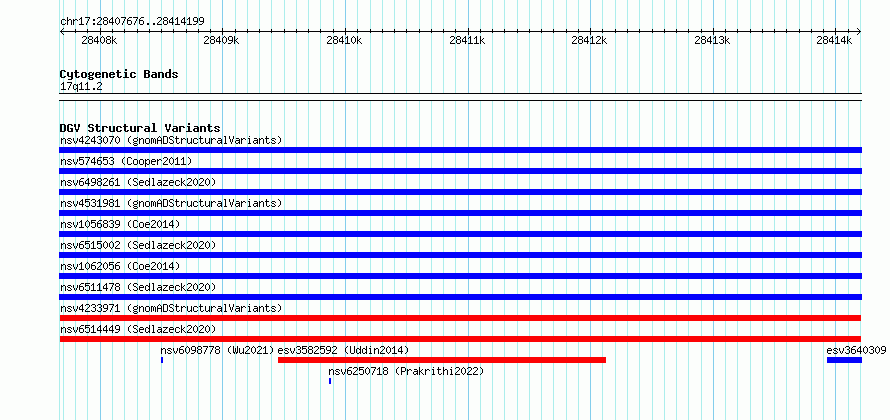Select the blue bar under nsv6515002
Screen dimensions: 890x420
[460, 255]
